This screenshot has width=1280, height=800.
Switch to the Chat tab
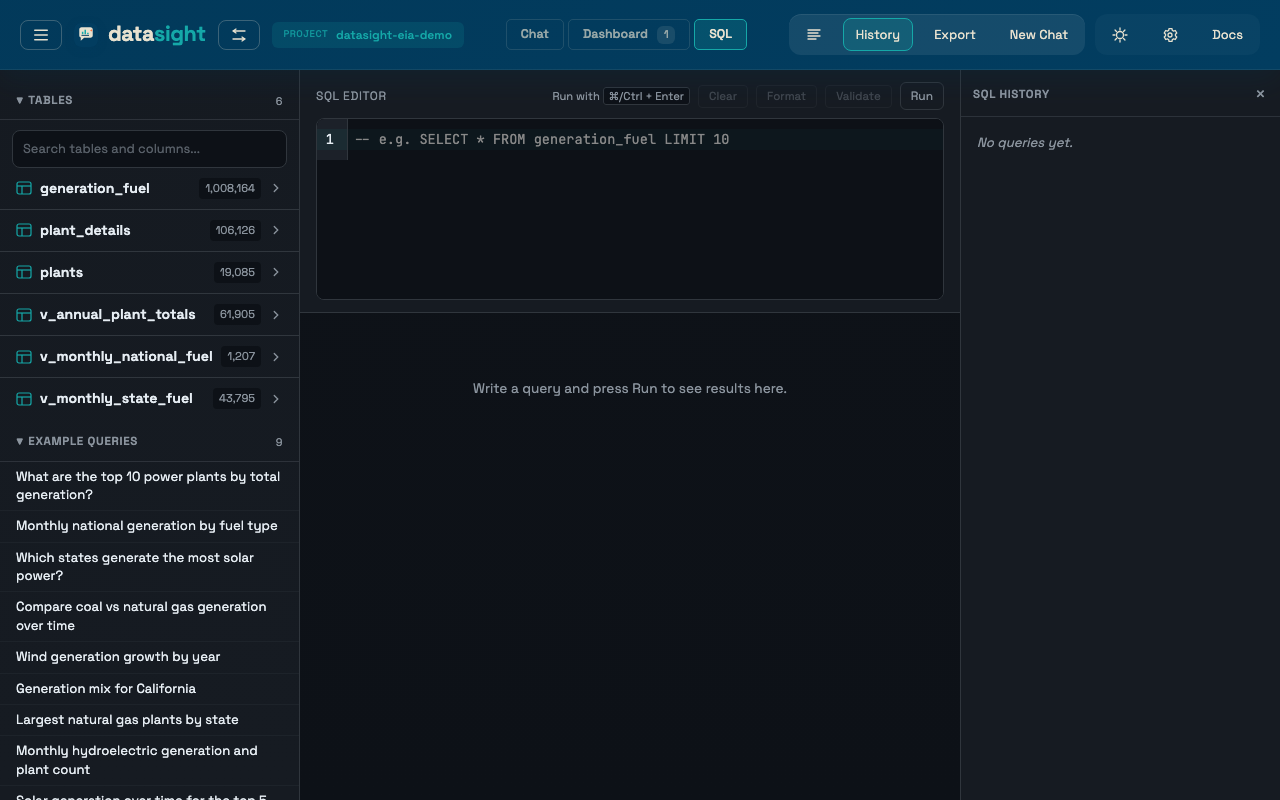[x=534, y=33]
